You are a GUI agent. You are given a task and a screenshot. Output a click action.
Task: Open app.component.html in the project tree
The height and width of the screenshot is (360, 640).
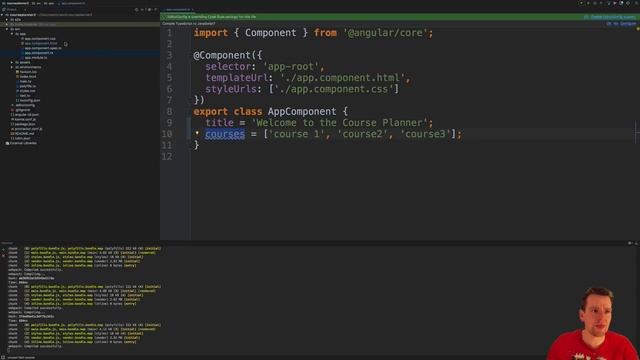point(41,43)
